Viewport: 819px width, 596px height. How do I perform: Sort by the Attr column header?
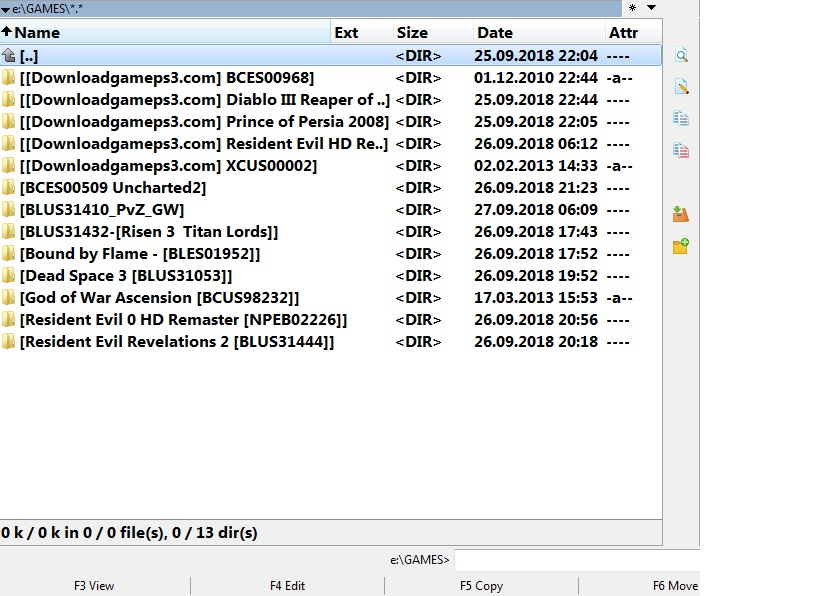click(x=633, y=32)
